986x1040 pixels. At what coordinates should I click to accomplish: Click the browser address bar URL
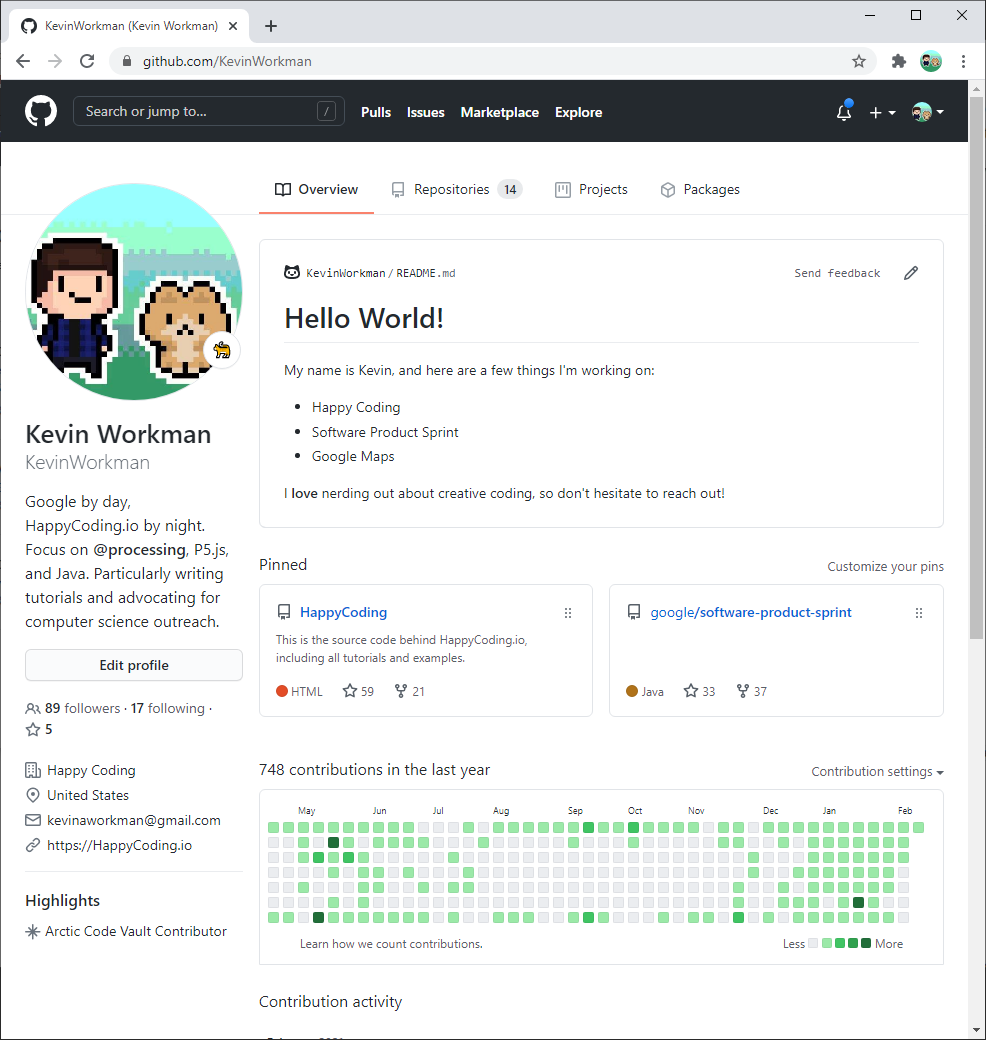click(x=227, y=61)
